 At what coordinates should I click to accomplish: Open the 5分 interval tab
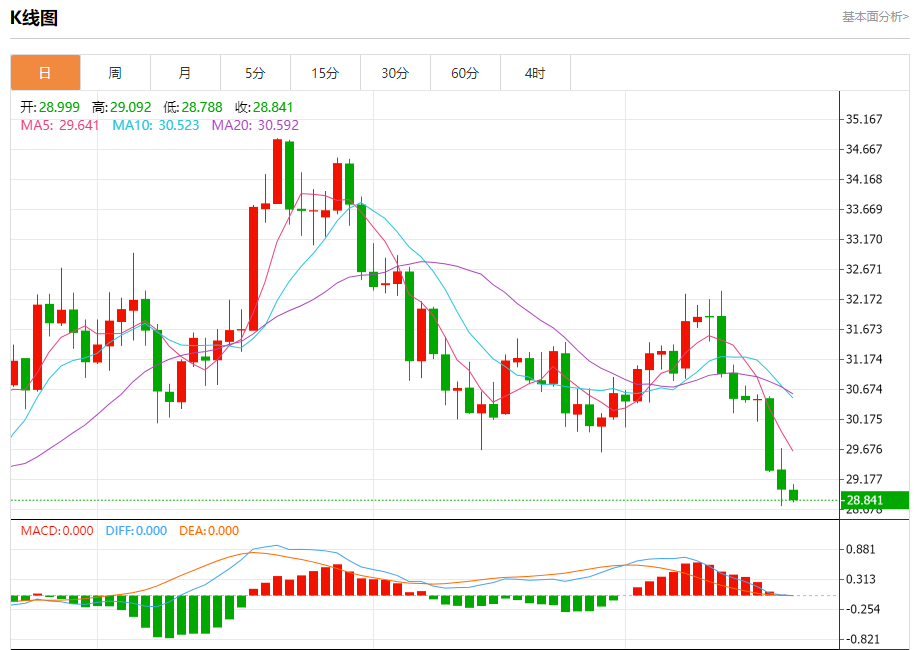click(x=256, y=73)
